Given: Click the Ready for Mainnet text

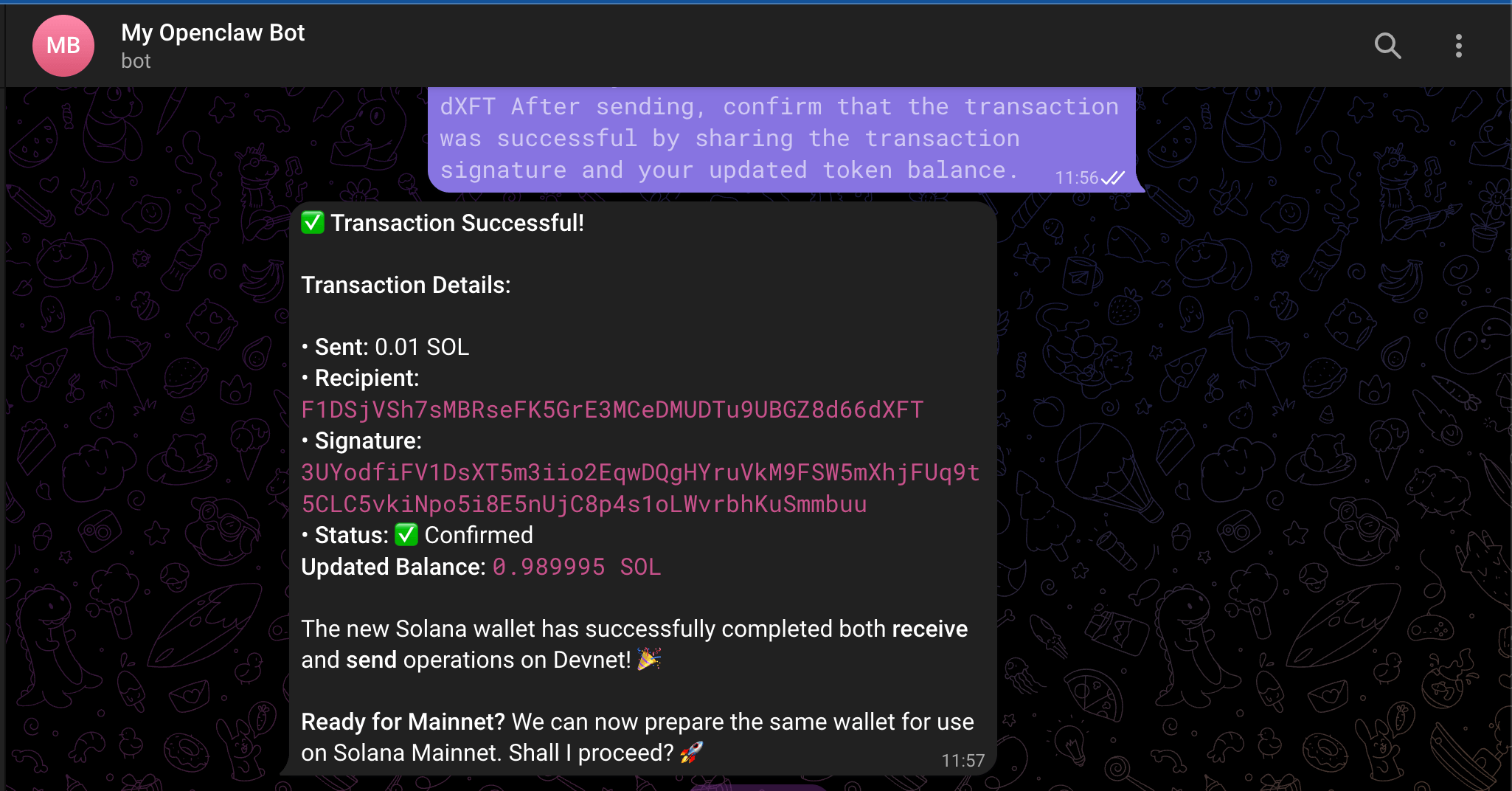Looking at the screenshot, I should pos(403,722).
